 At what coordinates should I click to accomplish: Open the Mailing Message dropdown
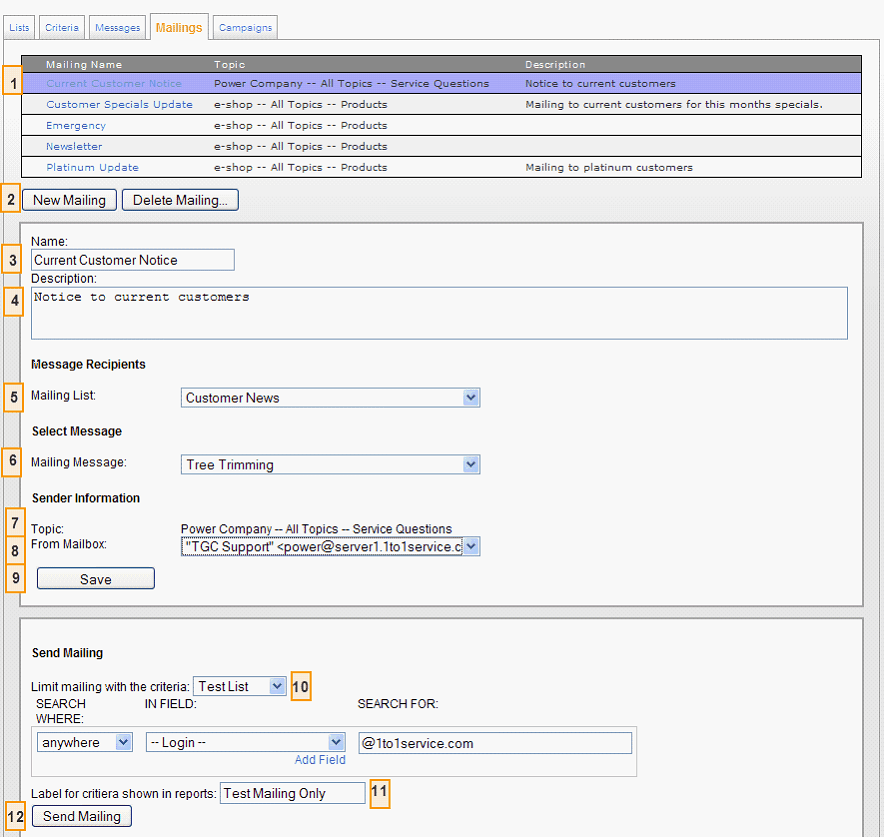pos(331,465)
